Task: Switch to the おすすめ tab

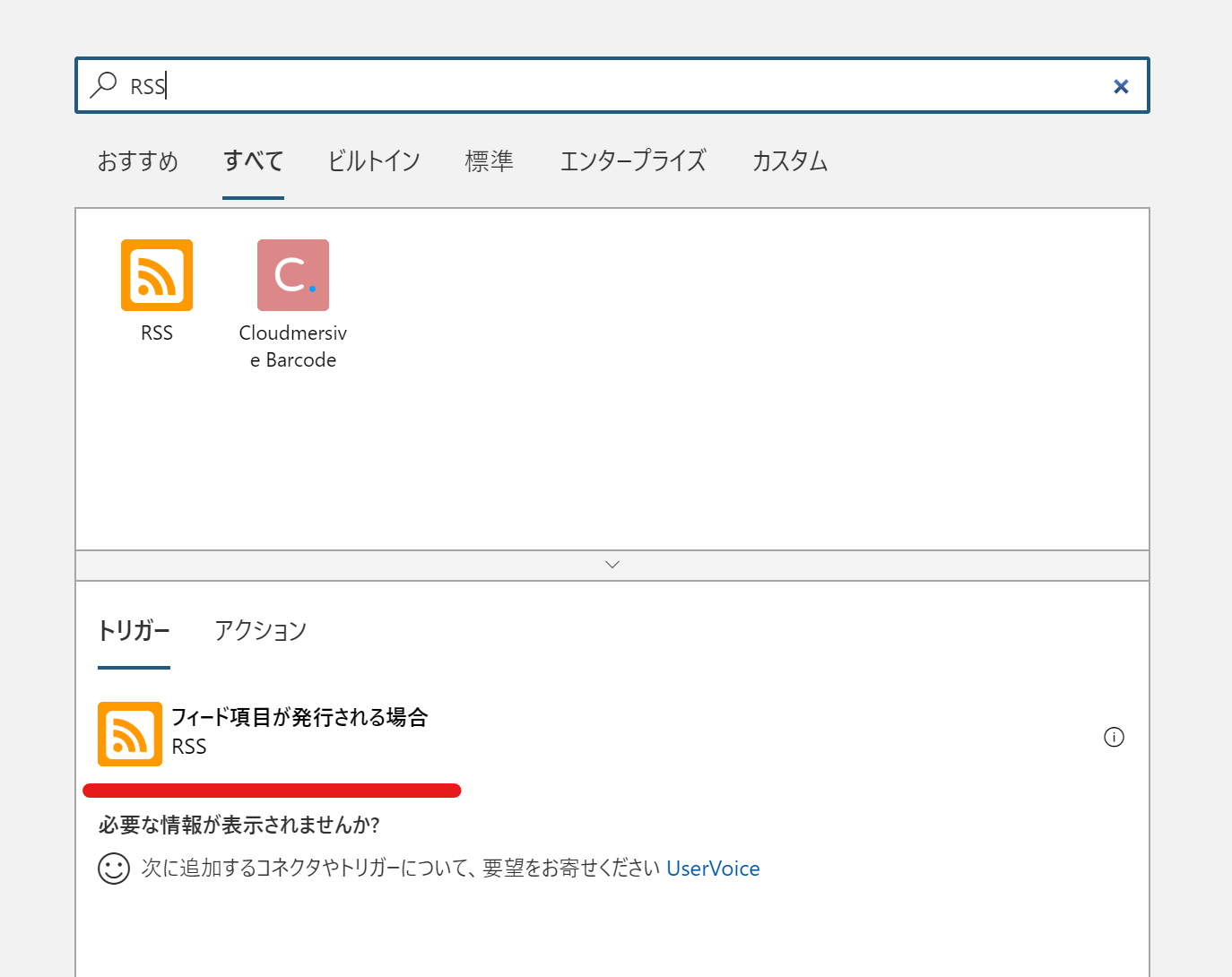Action: tap(138, 161)
